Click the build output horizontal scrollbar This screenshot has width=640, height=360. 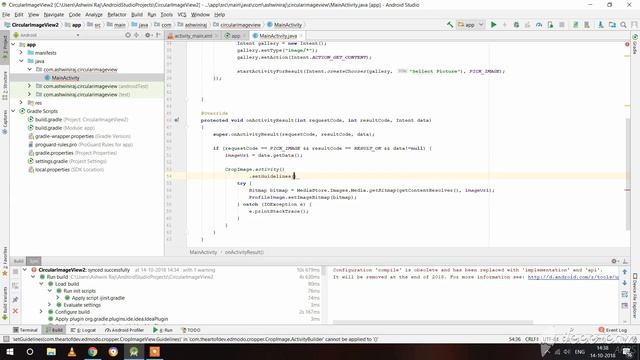433,322
